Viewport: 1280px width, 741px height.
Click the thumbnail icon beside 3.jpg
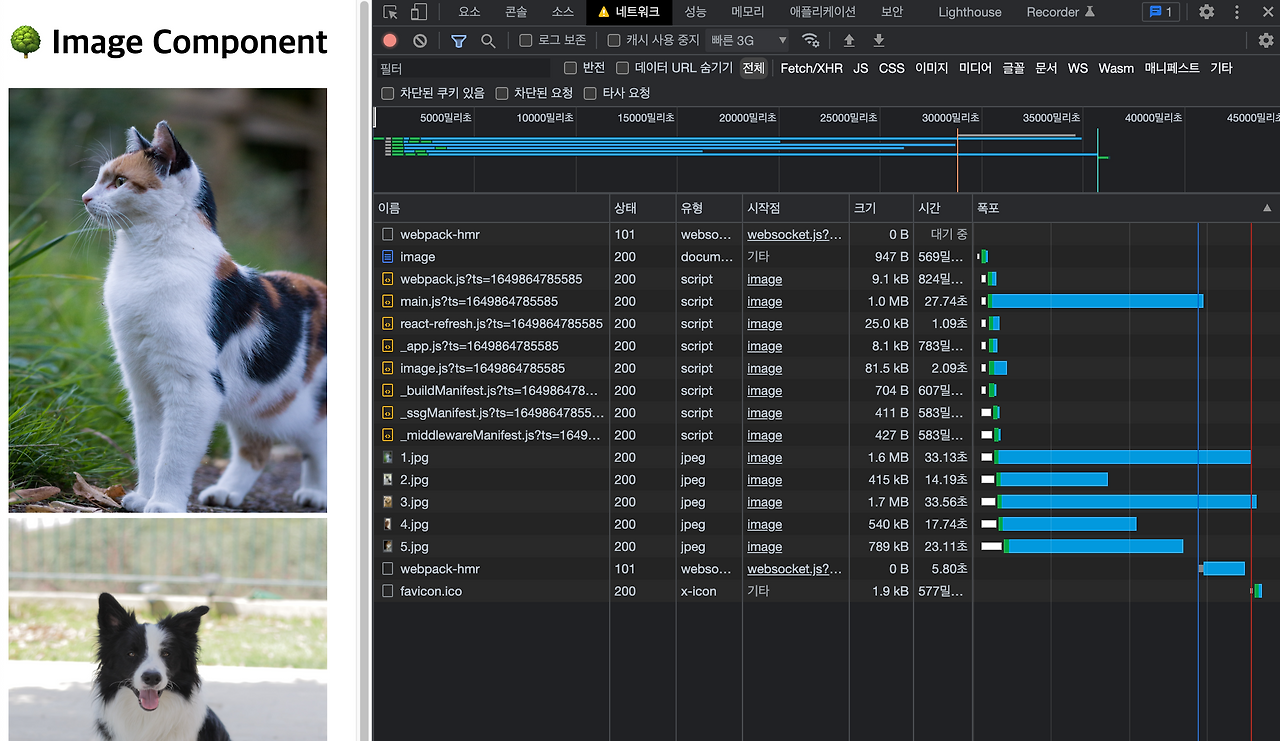coord(388,502)
